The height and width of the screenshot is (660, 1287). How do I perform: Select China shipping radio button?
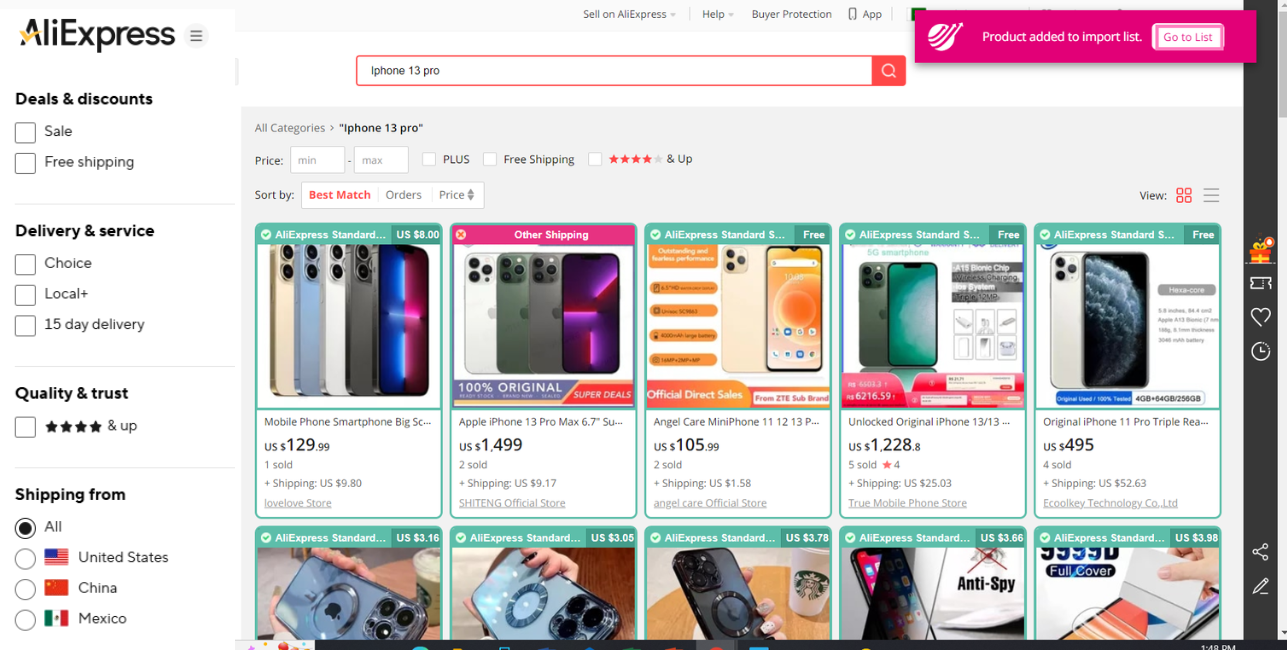point(26,589)
